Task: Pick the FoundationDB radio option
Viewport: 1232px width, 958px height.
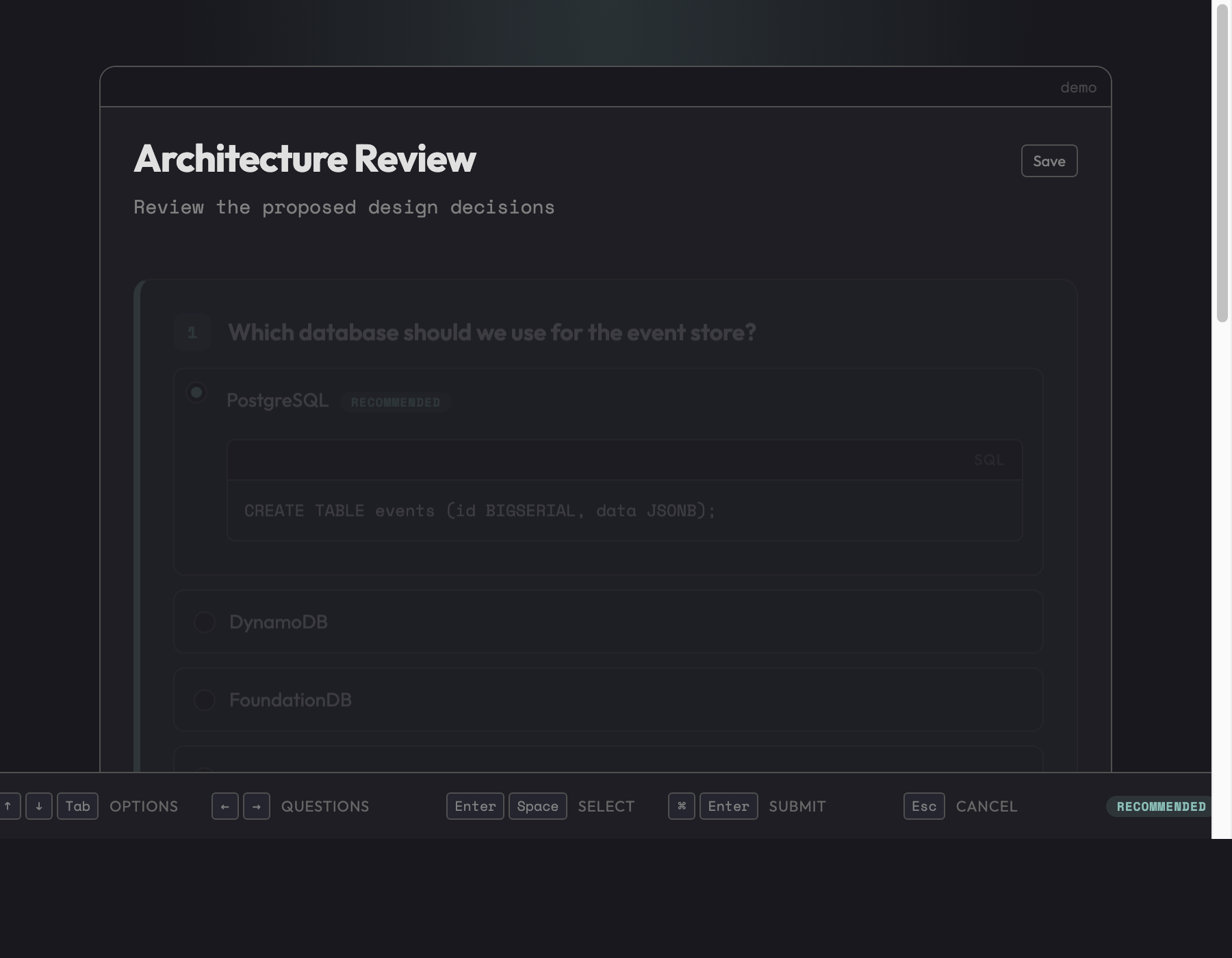Action: click(205, 700)
